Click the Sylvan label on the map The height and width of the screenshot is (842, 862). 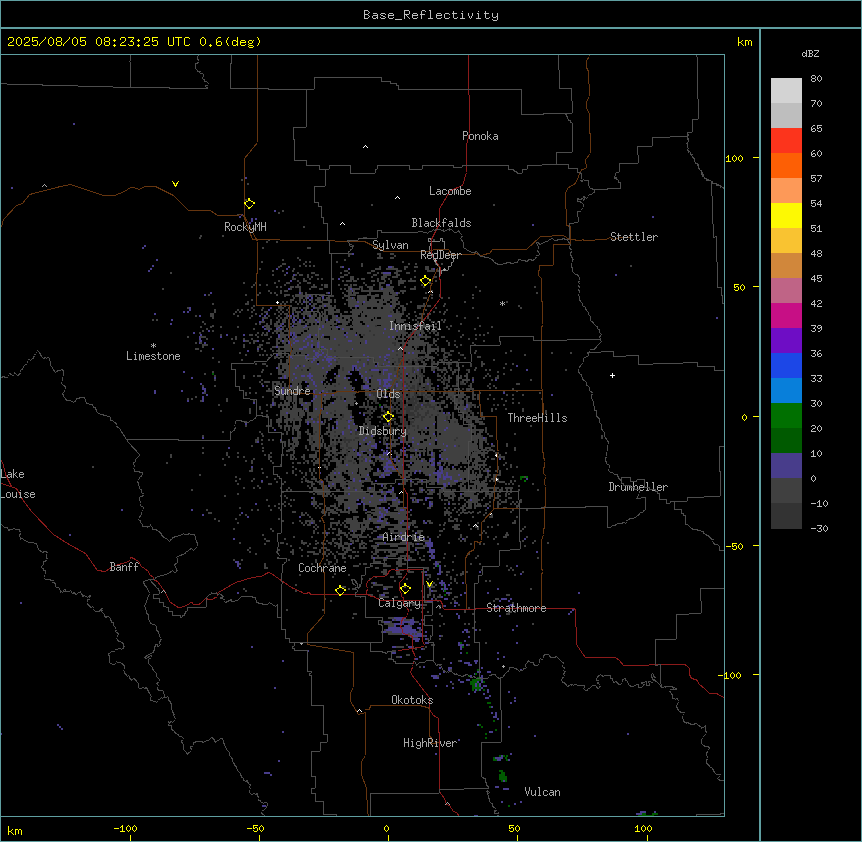coord(390,245)
